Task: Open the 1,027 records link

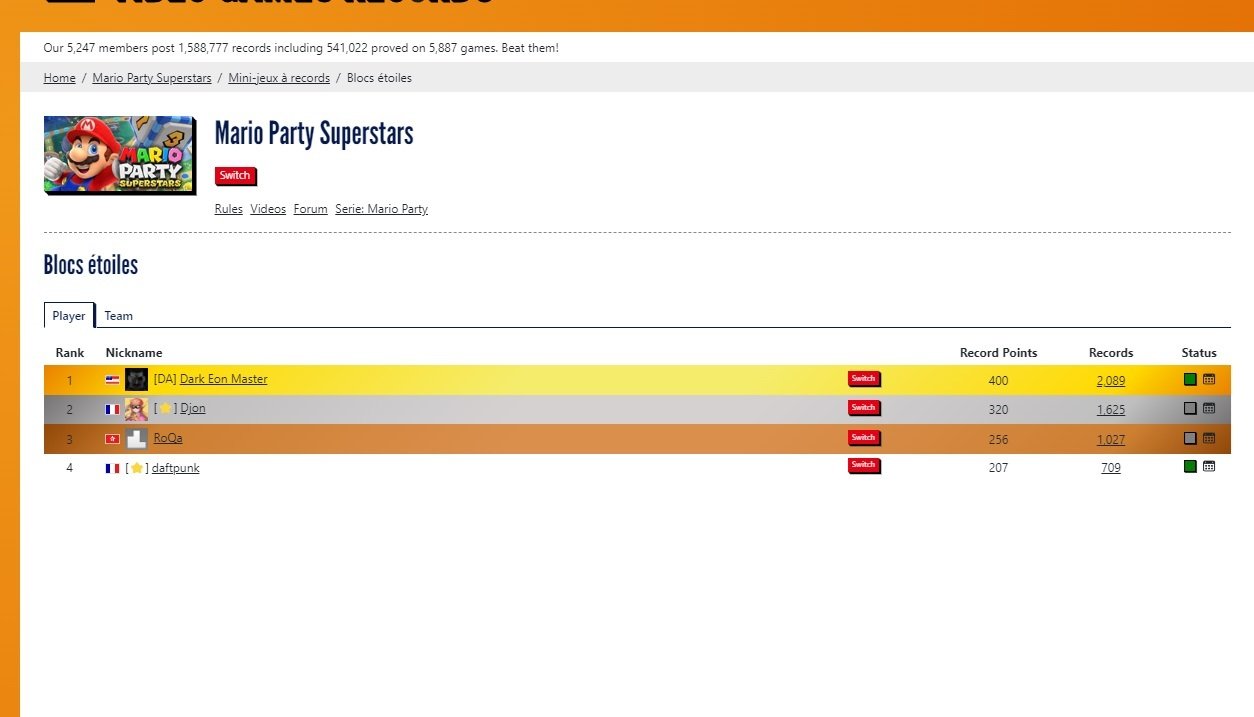Action: (1111, 439)
